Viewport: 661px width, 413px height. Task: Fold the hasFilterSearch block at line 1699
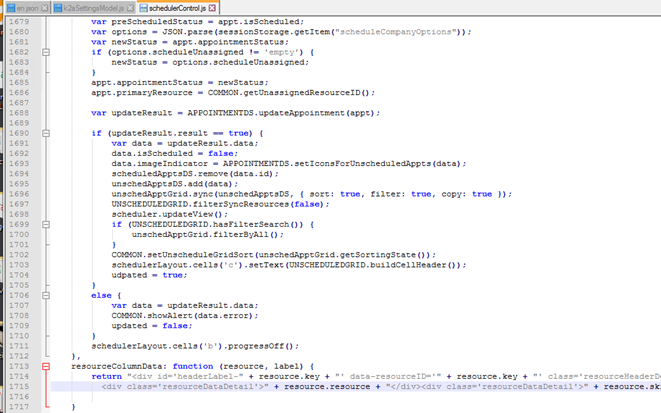coord(47,223)
